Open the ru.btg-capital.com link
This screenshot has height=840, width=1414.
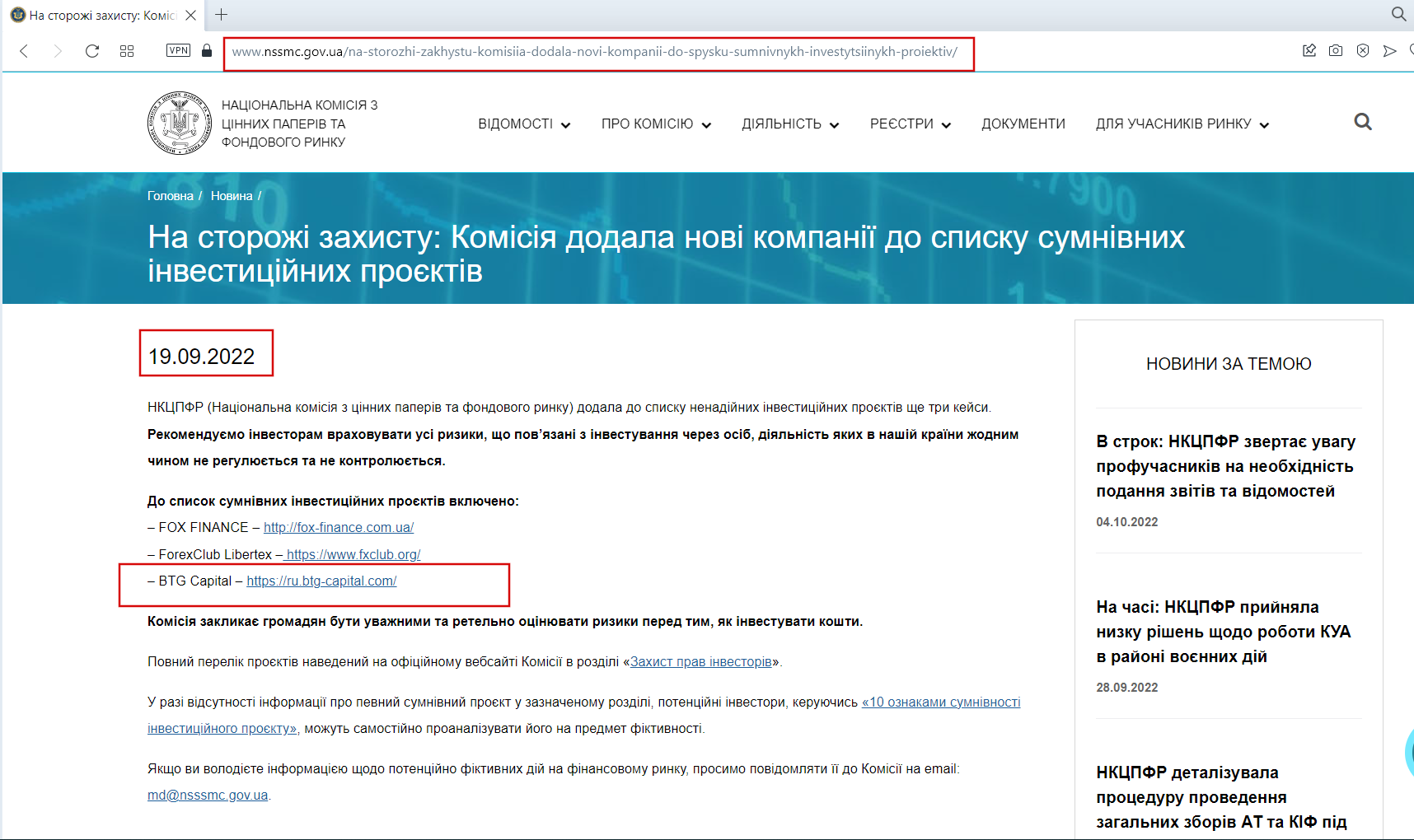pos(321,581)
